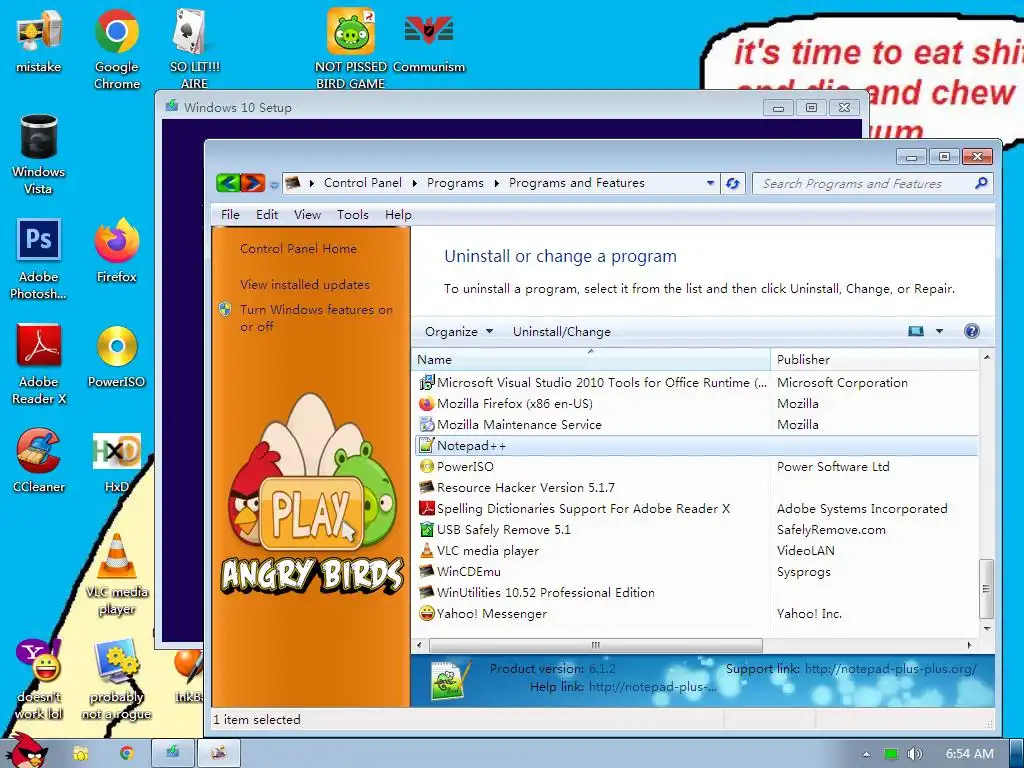
Task: Launch NOT PISSED BIRD GAME icon
Action: [351, 49]
